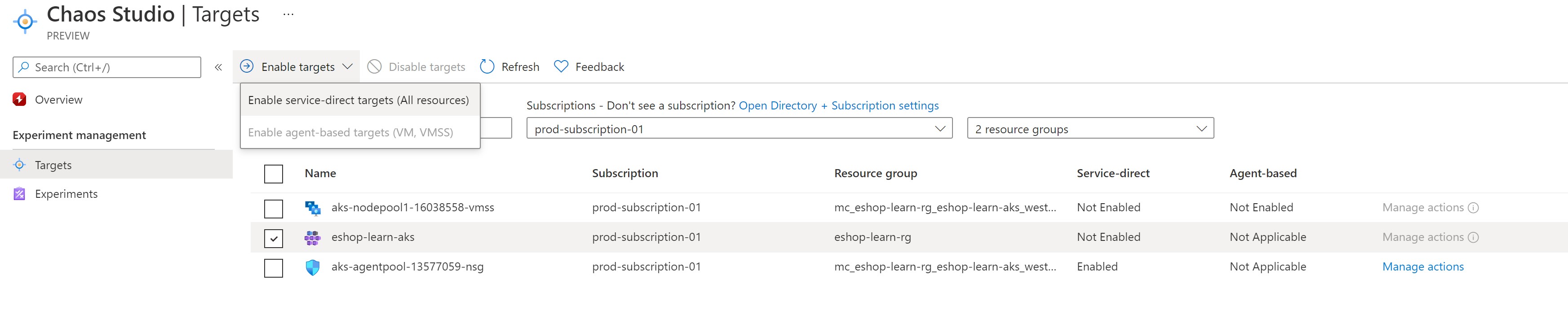
Task: Open the ellipsis more options menu
Action: coord(288,14)
